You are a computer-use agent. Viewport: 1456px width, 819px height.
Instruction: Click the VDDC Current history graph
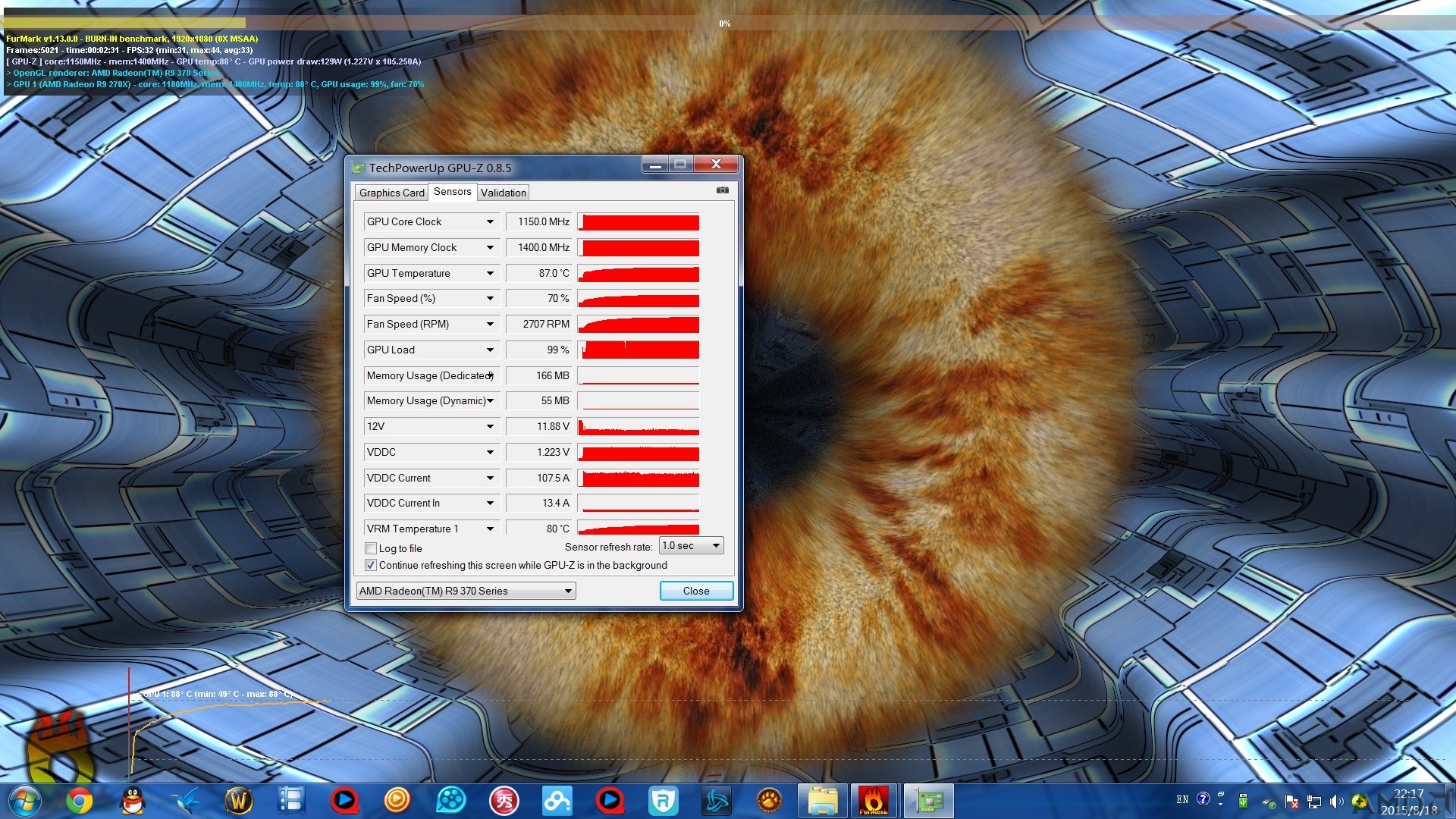pos(639,478)
